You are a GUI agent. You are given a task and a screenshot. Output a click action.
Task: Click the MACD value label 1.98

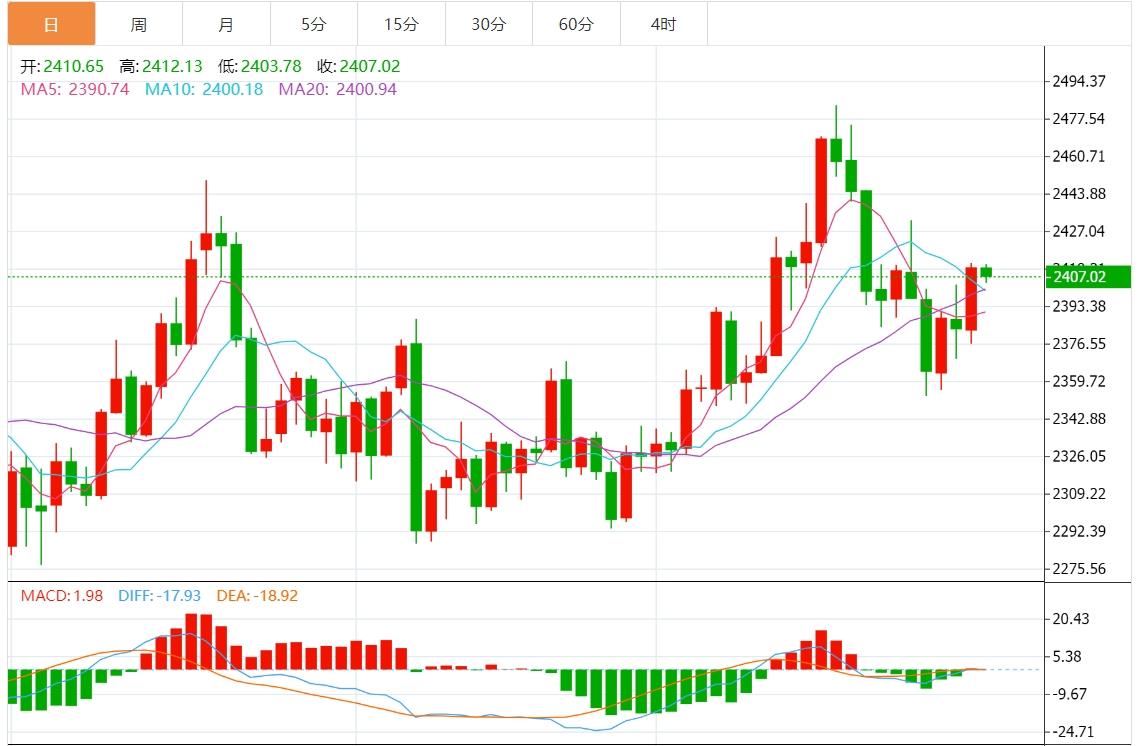pos(59,596)
